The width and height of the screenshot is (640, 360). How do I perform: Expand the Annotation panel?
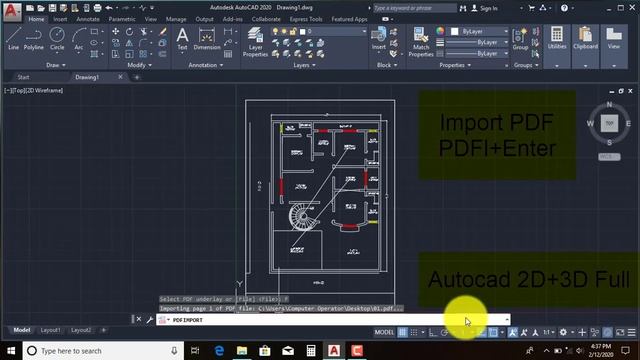pyautogui.click(x=206, y=65)
